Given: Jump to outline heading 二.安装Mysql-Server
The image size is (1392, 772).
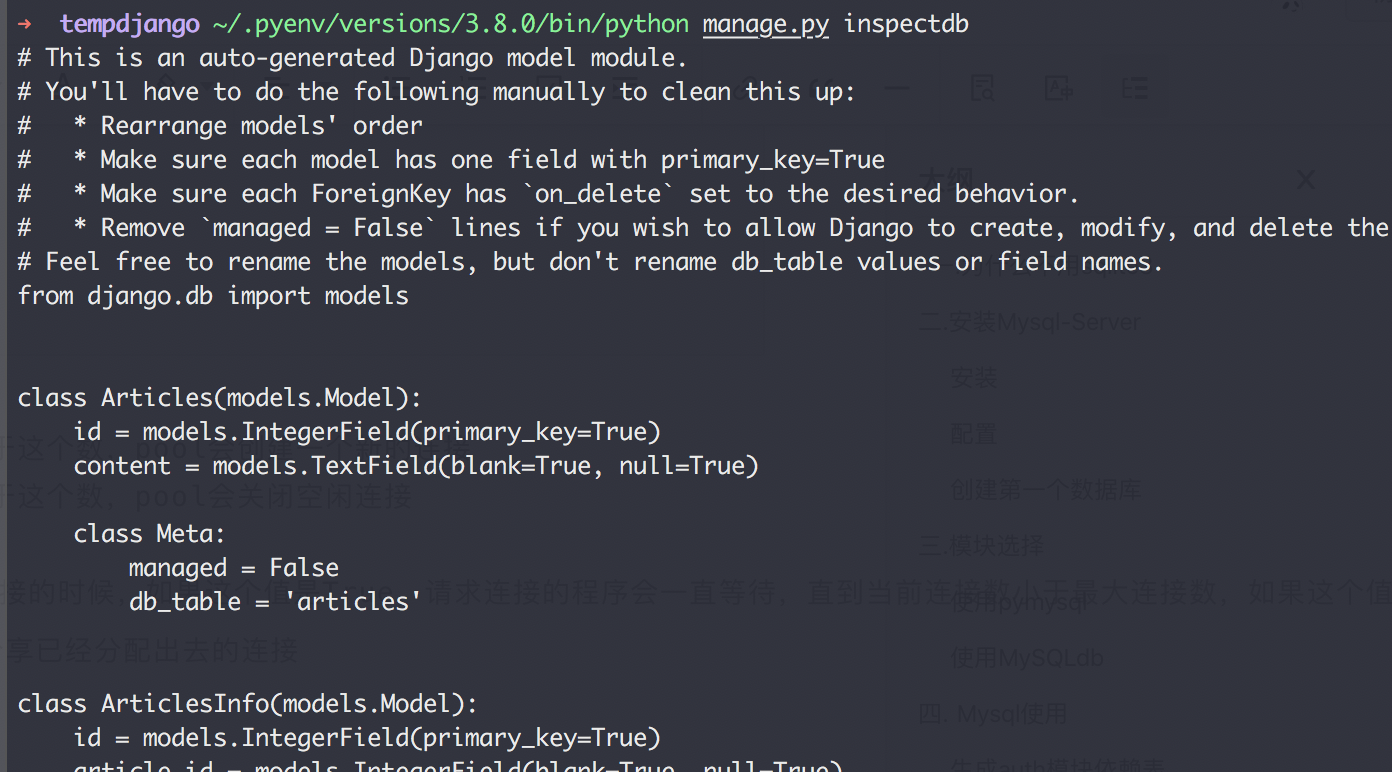Looking at the screenshot, I should [1029, 322].
